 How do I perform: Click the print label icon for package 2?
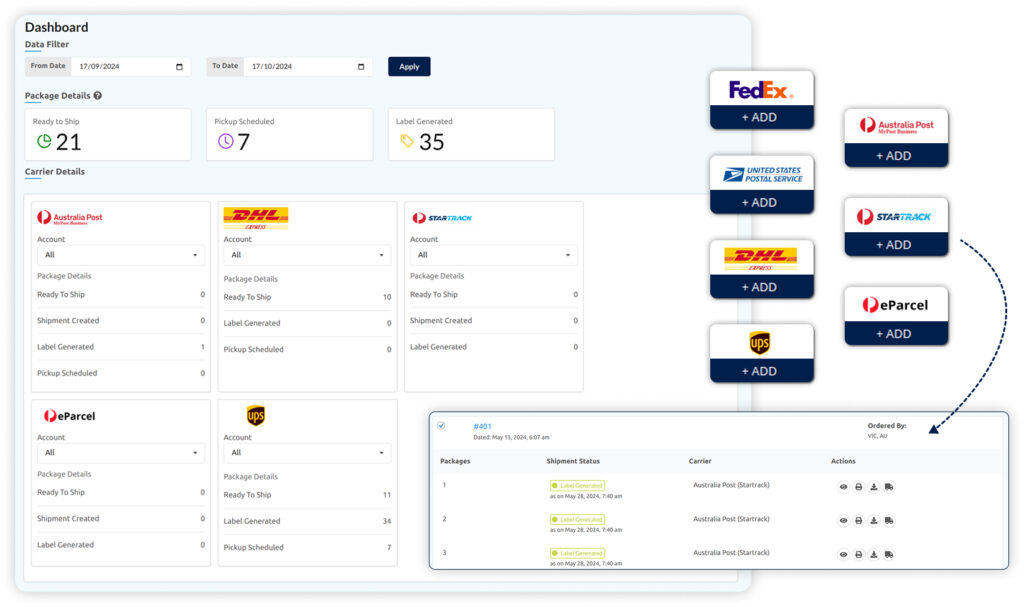858,520
